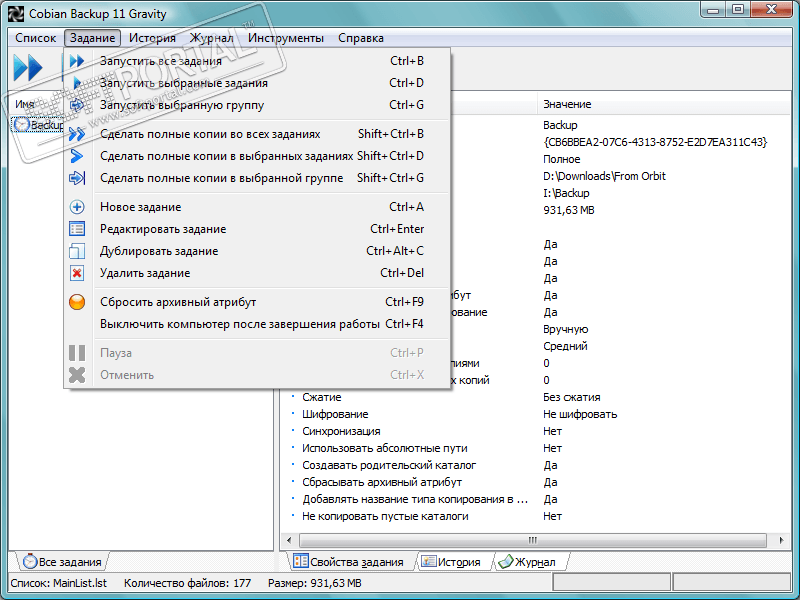The image size is (800, 600).
Task: Click the Backup task clock icon
Action: (21, 124)
